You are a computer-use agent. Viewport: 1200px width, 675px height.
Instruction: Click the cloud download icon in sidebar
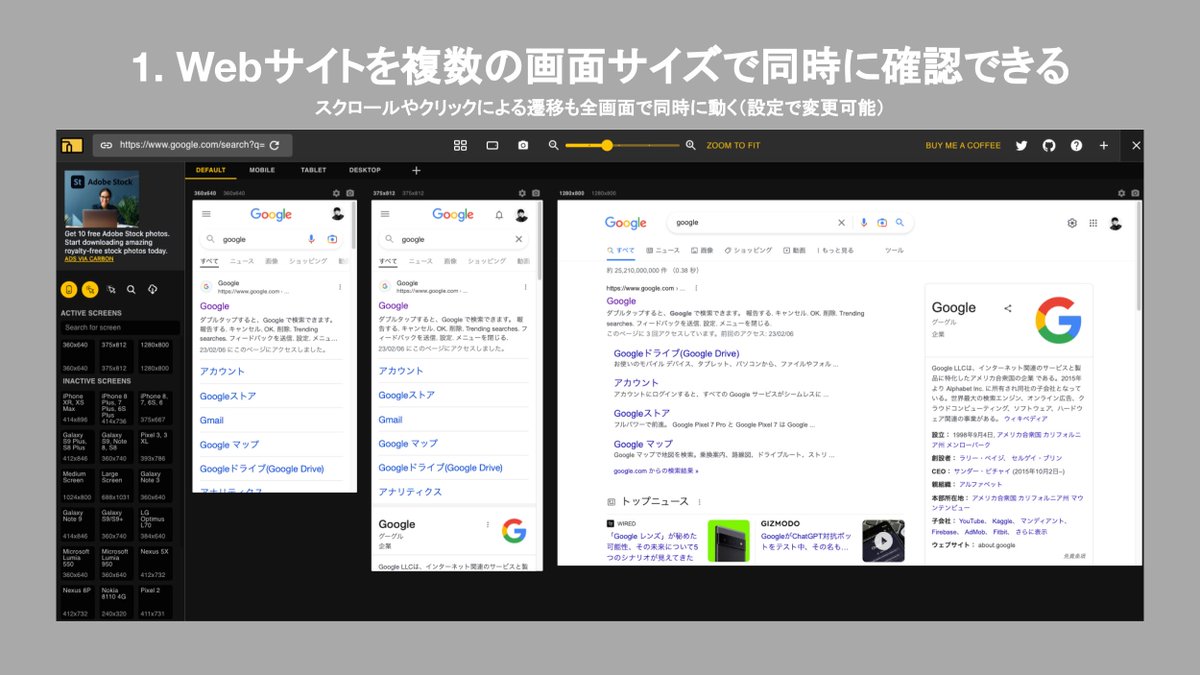(152, 289)
